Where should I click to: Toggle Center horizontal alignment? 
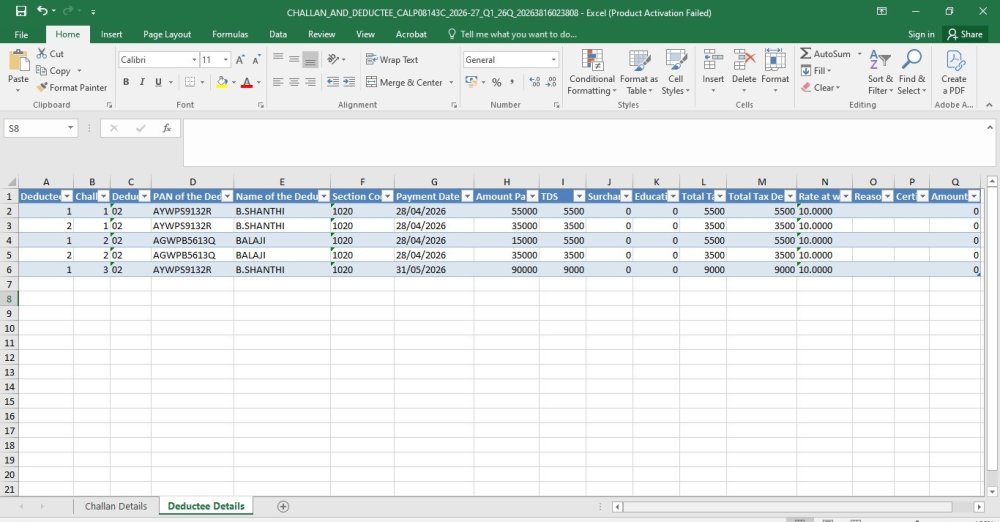(x=294, y=82)
